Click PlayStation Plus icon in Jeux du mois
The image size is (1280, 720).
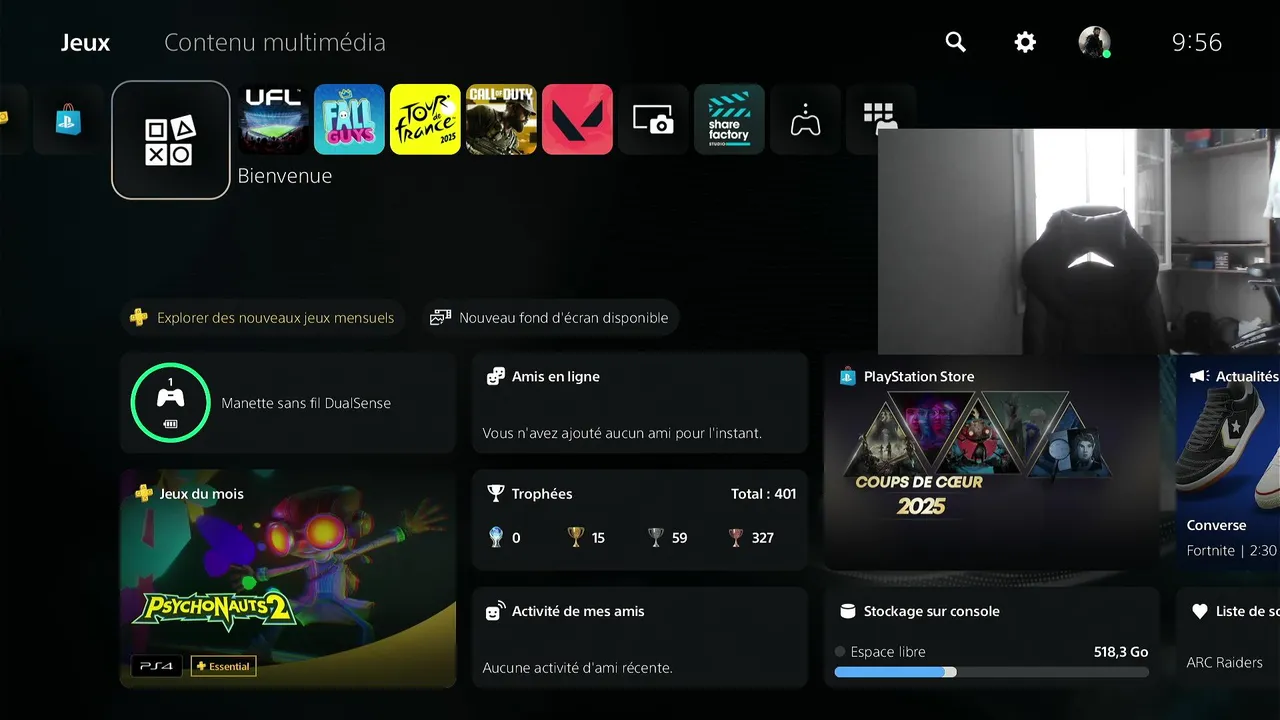[x=144, y=493]
